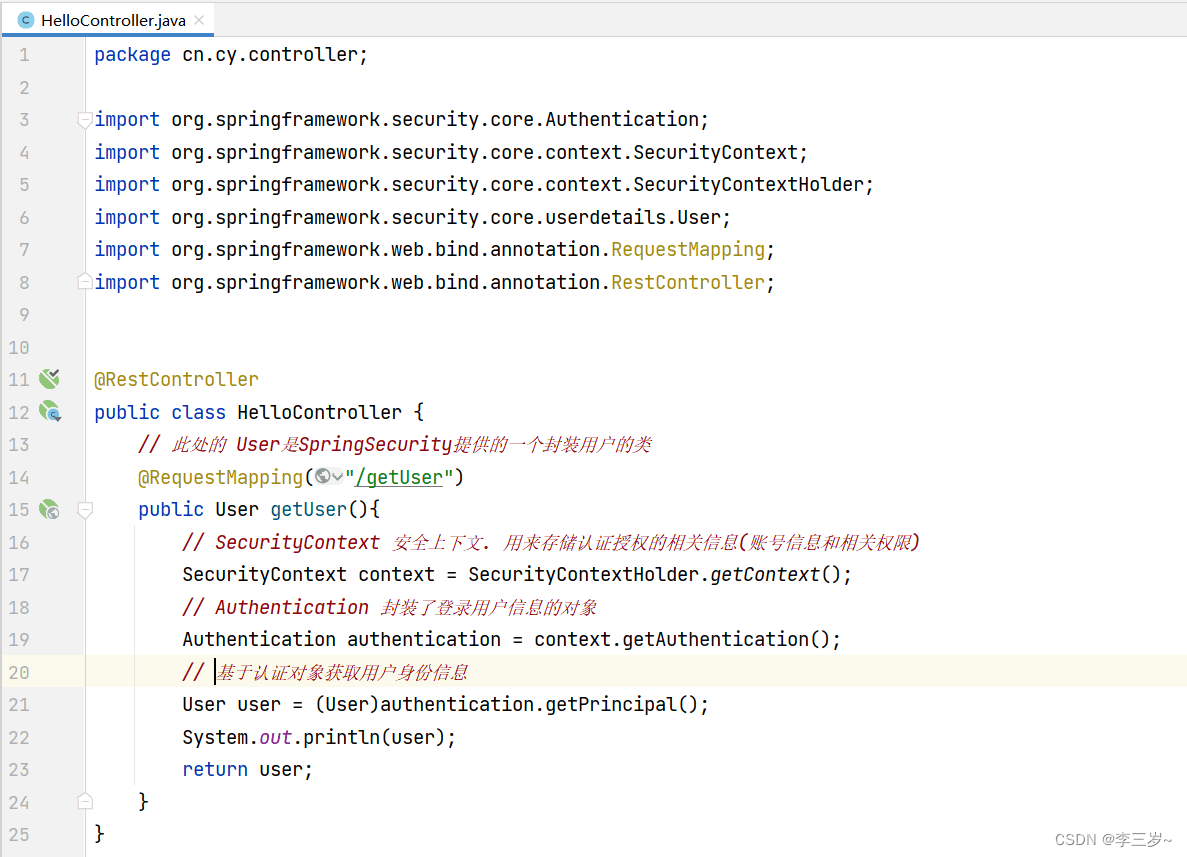Collapse the imports block at the first import line

click(x=85, y=120)
